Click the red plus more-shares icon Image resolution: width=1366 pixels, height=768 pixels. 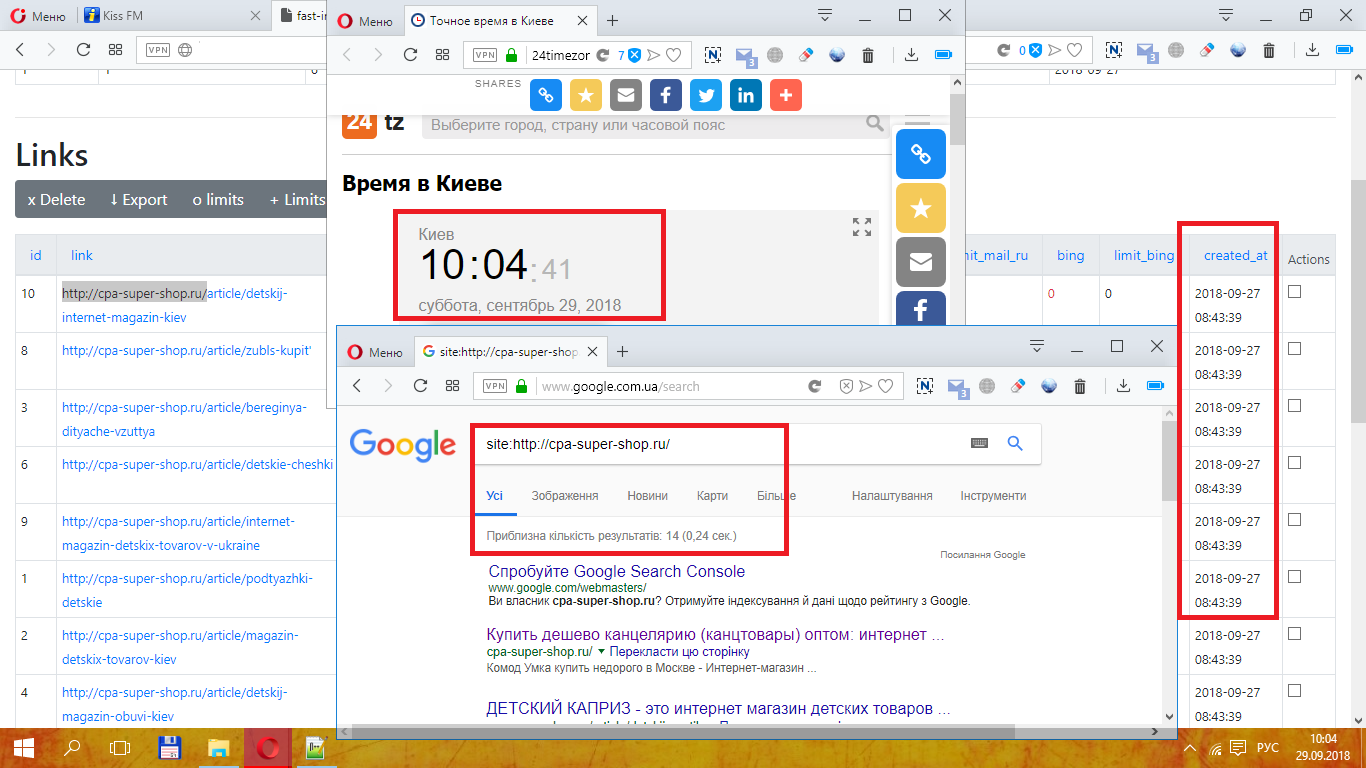(786, 95)
